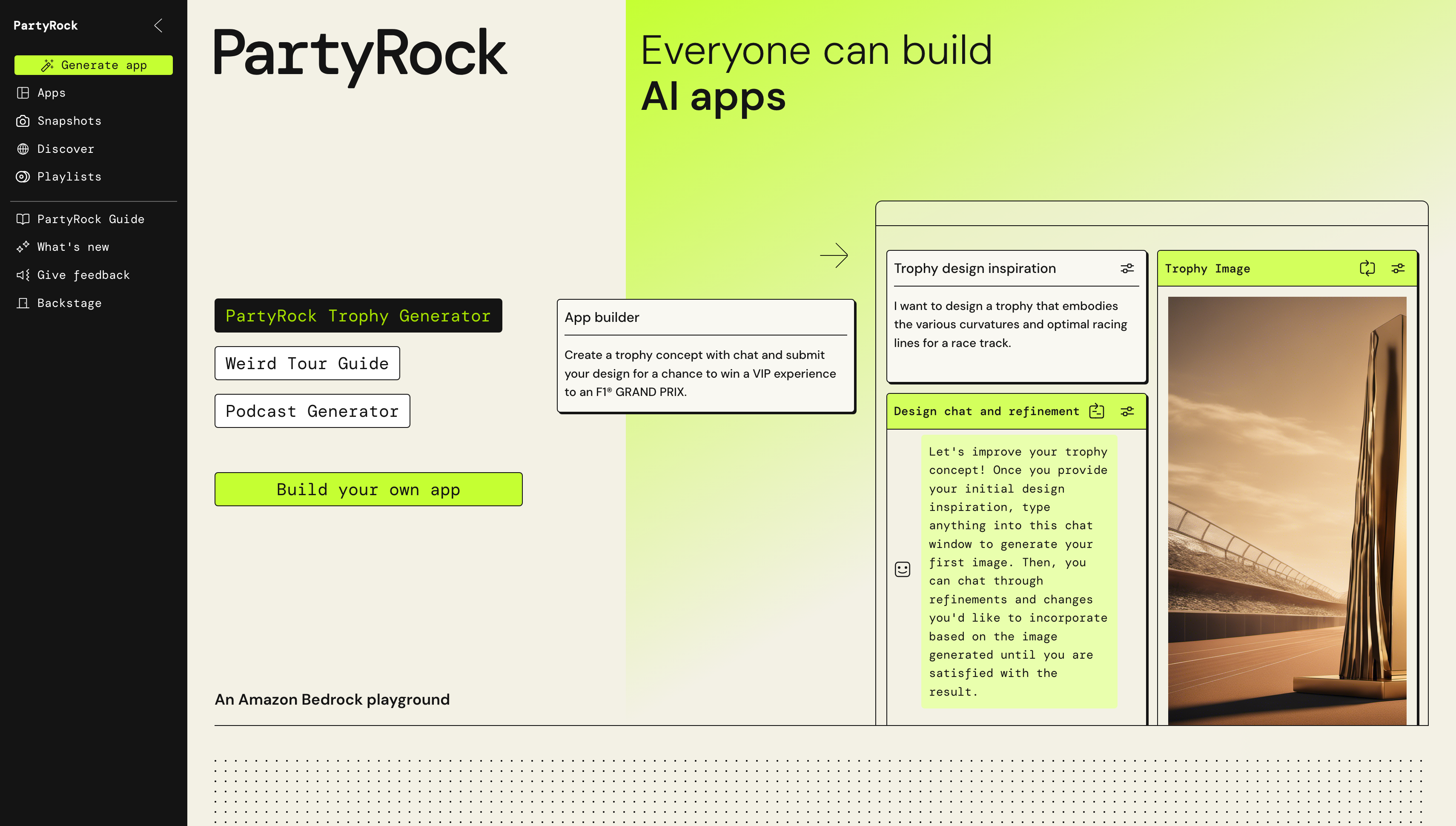Click the Give feedback megaphone icon

(23, 275)
